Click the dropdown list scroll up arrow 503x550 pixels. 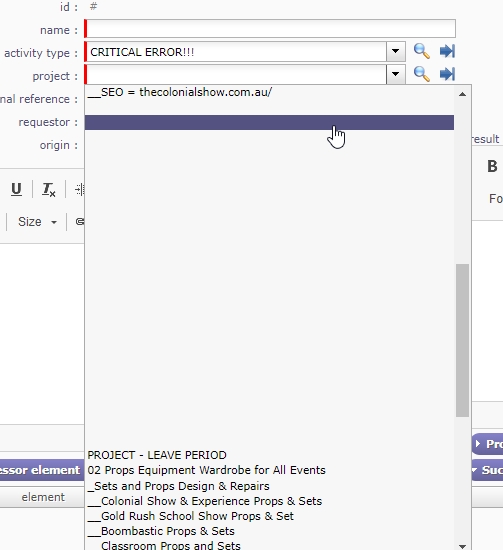(x=462, y=94)
